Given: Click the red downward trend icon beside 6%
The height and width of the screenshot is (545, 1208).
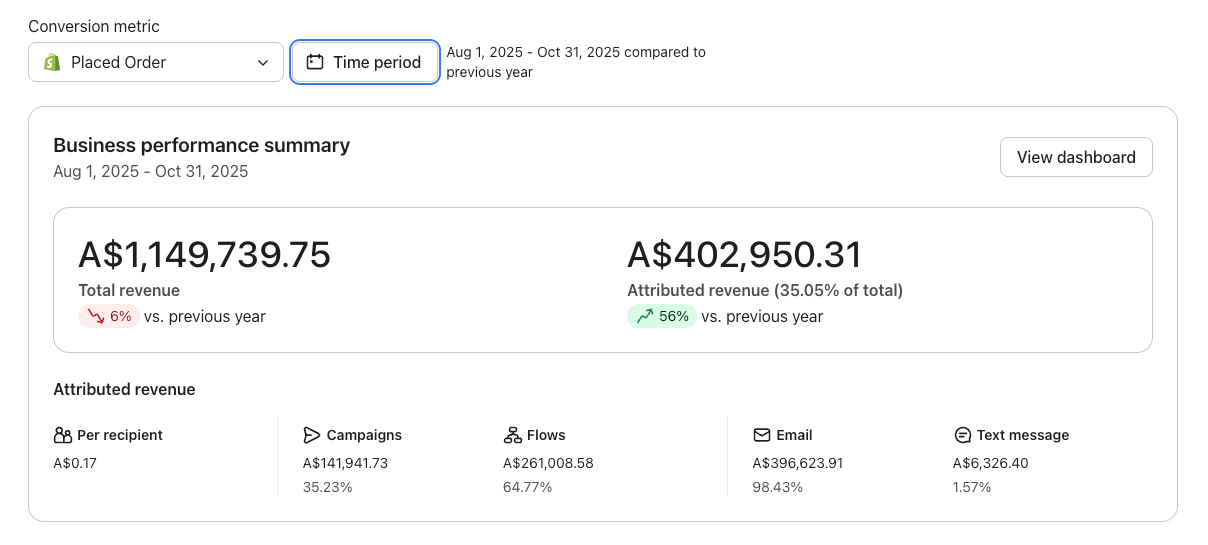Looking at the screenshot, I should (96, 316).
